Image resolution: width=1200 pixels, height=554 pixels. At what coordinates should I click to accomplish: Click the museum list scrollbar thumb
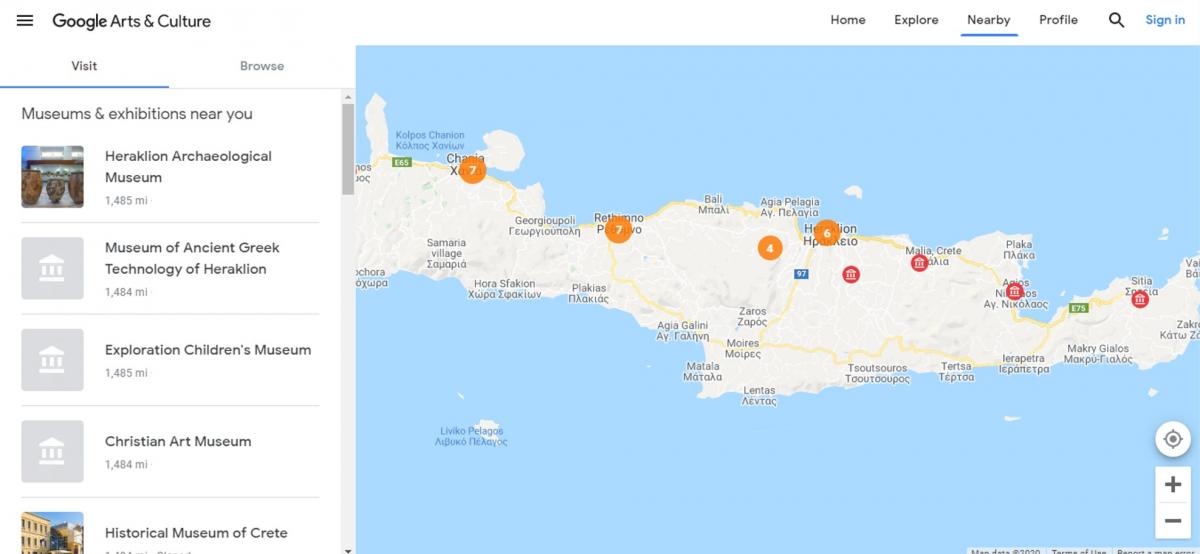click(x=348, y=149)
